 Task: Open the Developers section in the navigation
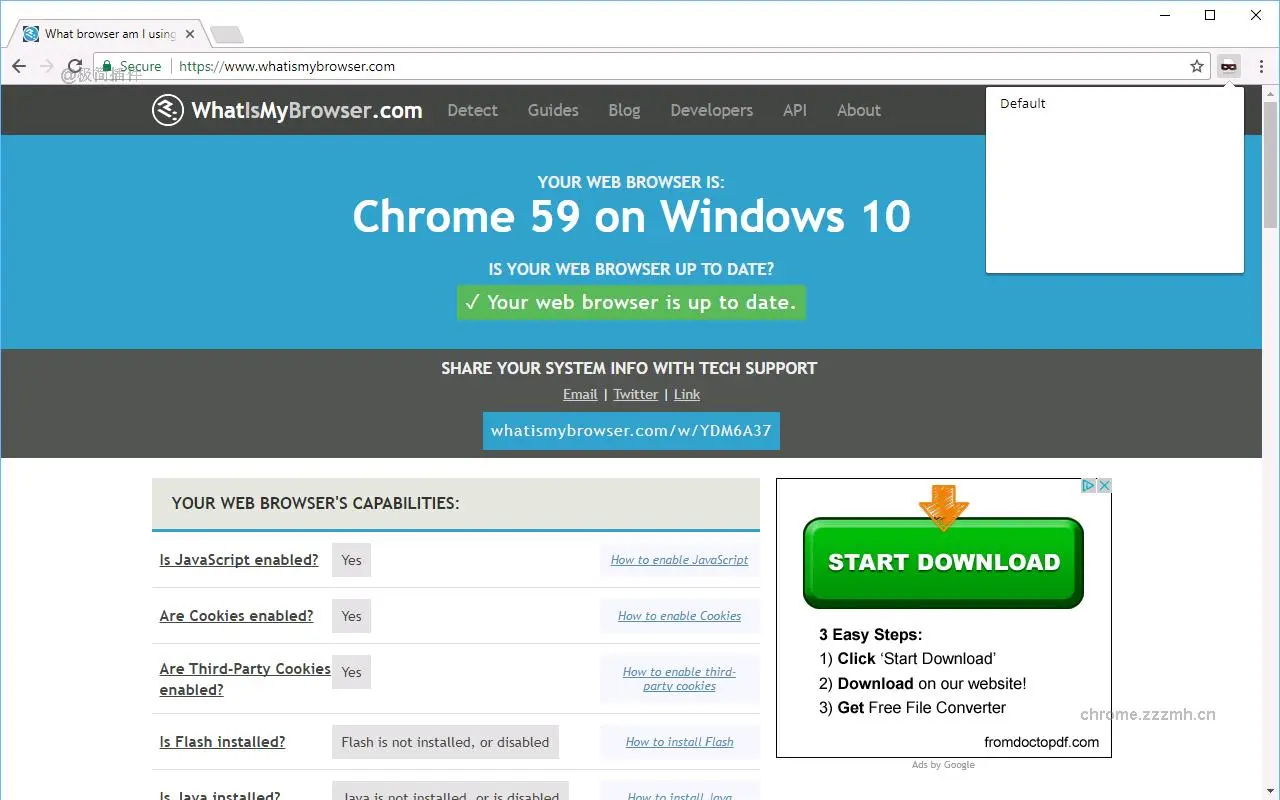[x=711, y=110]
